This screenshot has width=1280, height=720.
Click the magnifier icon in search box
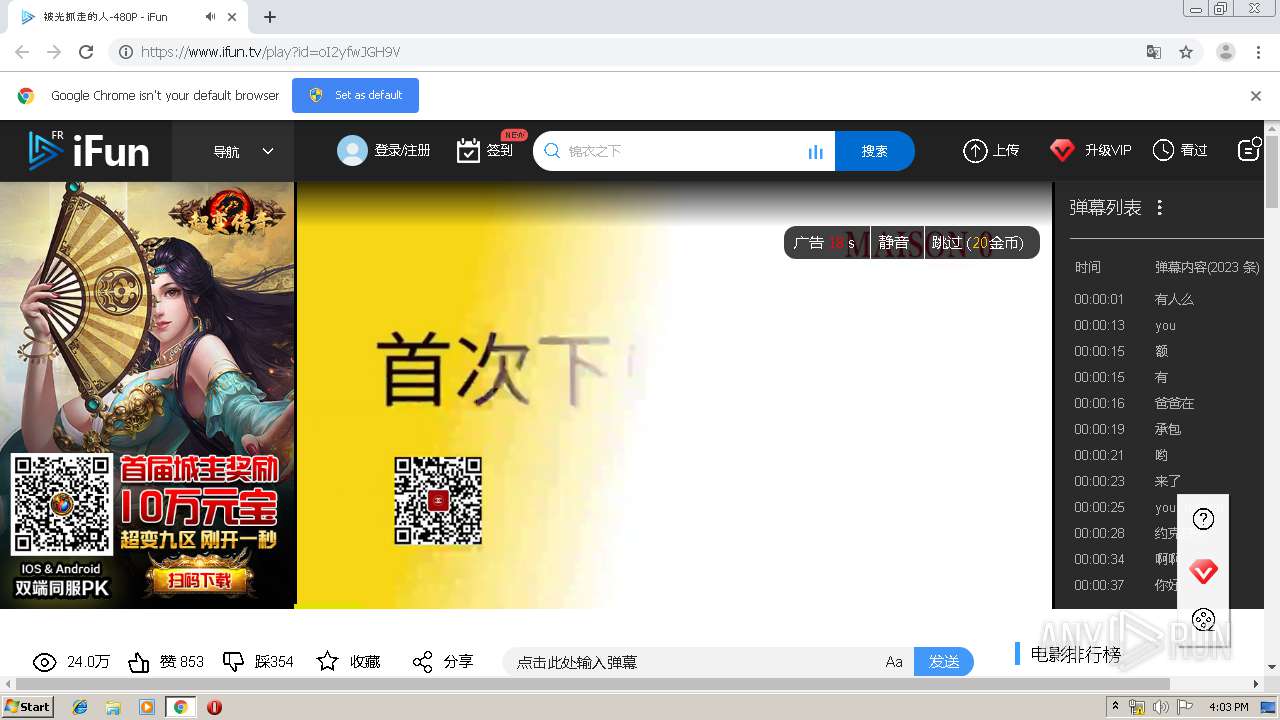551,151
